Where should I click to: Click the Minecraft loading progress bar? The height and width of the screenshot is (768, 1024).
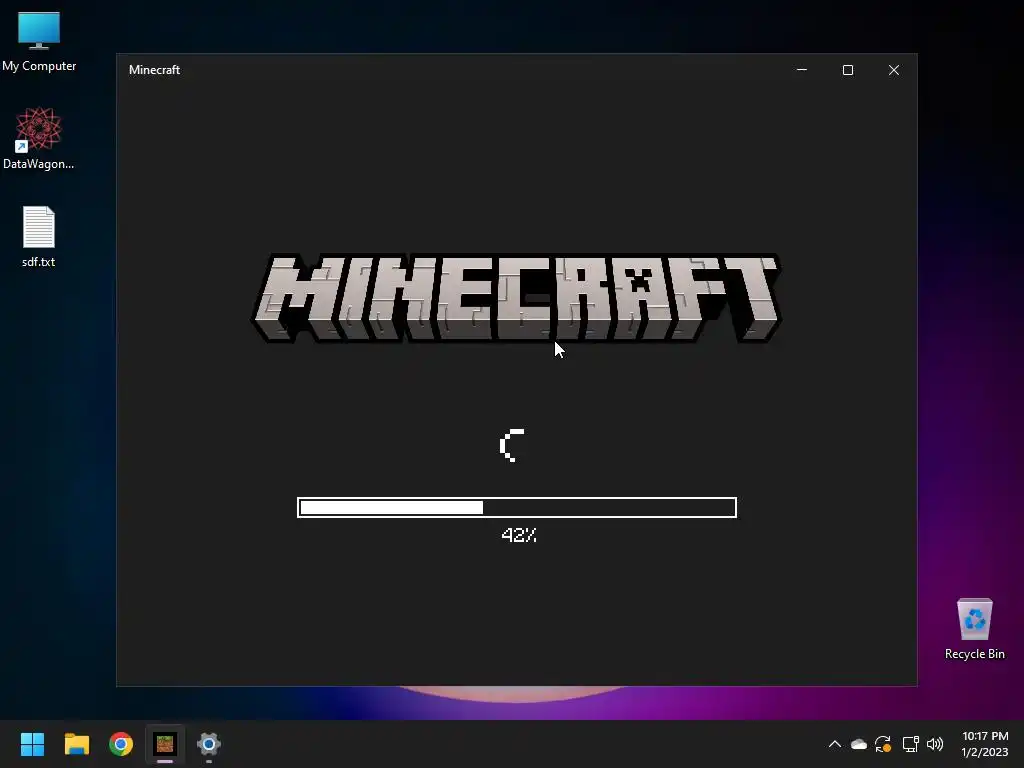pyautogui.click(x=517, y=507)
